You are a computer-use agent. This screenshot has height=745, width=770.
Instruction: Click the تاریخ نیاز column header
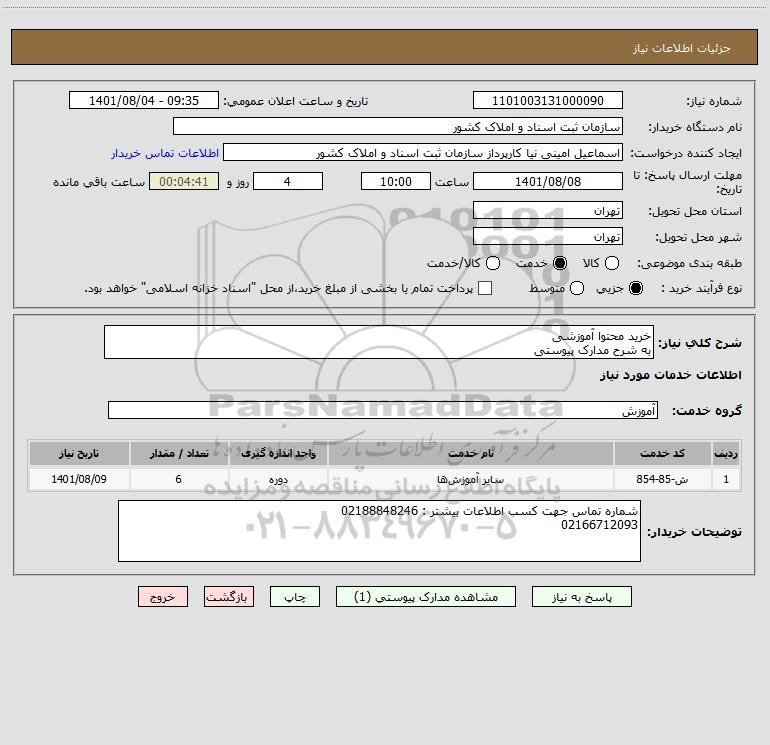(79, 453)
